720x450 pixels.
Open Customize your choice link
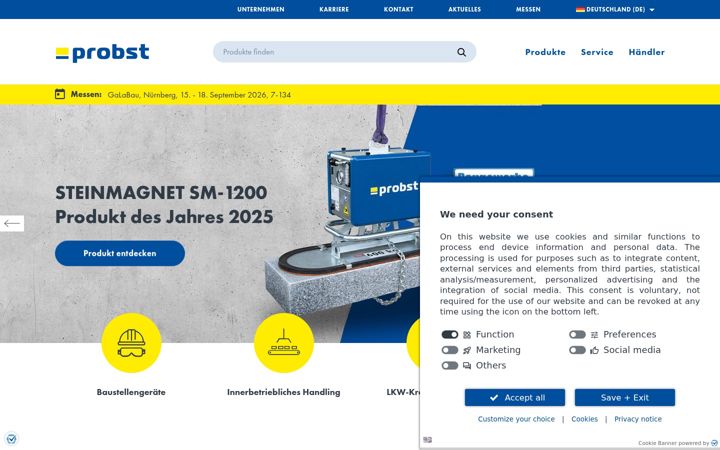(516, 419)
